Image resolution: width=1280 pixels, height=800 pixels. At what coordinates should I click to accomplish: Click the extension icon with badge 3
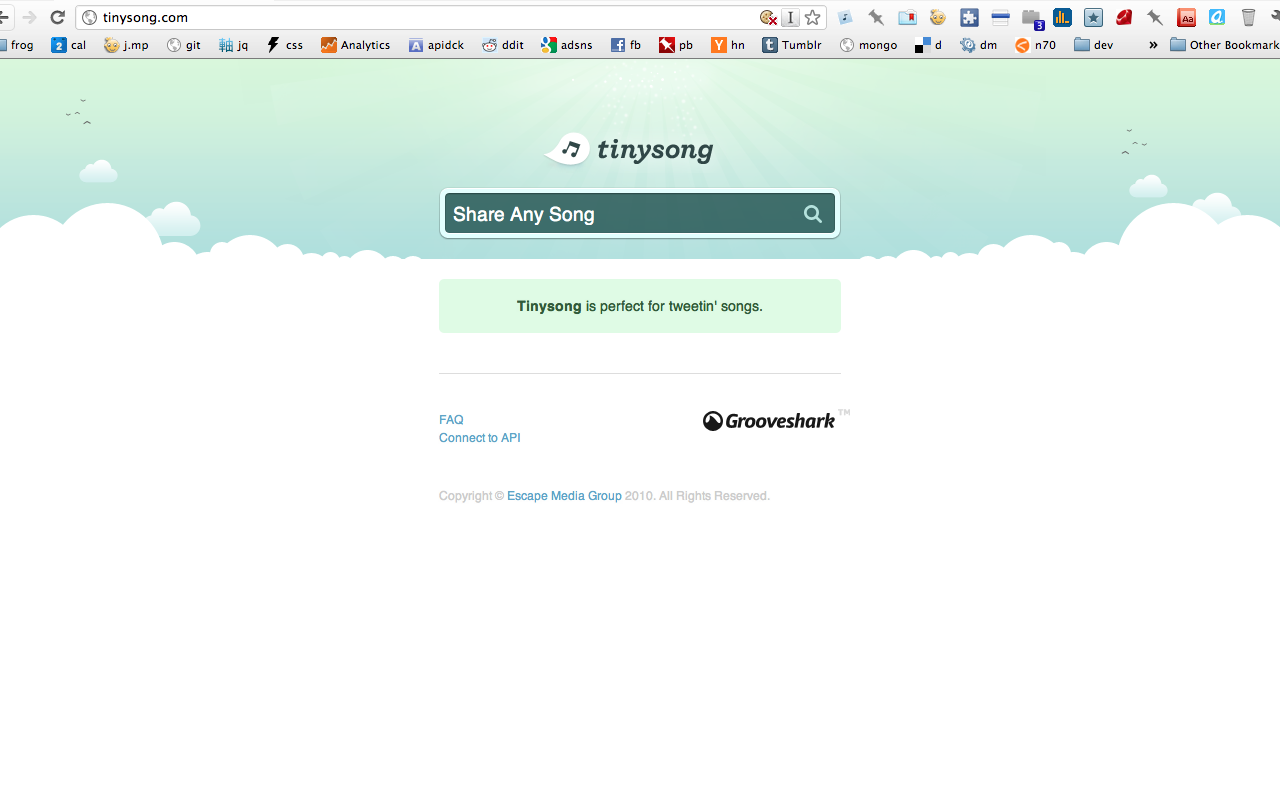point(1032,18)
